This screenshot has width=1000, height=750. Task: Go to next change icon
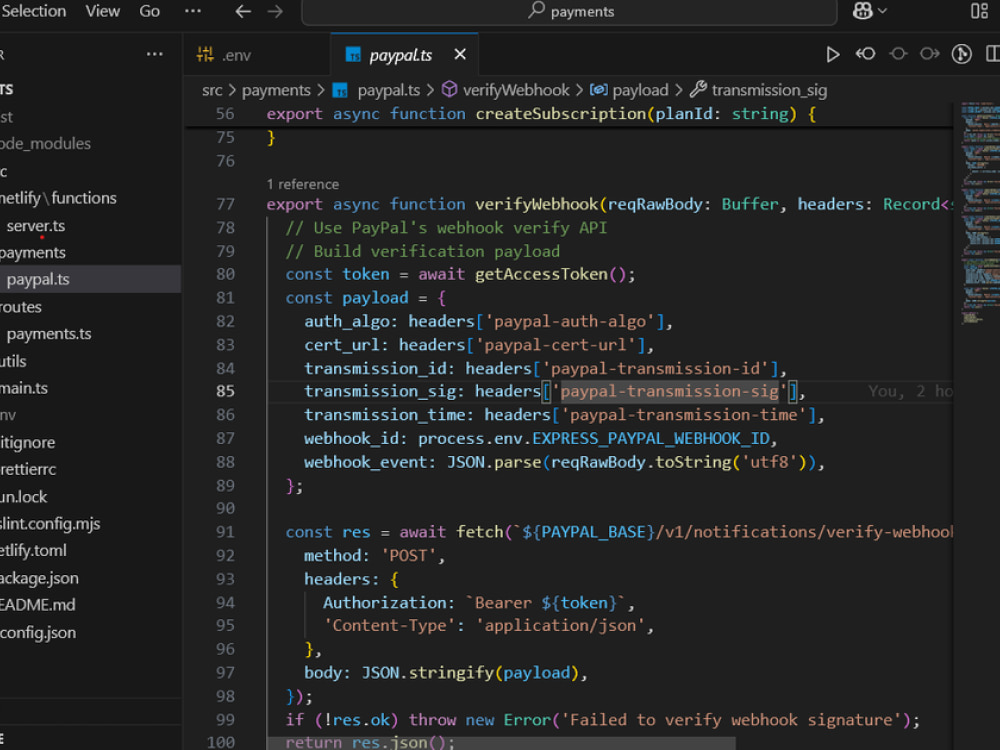(929, 54)
